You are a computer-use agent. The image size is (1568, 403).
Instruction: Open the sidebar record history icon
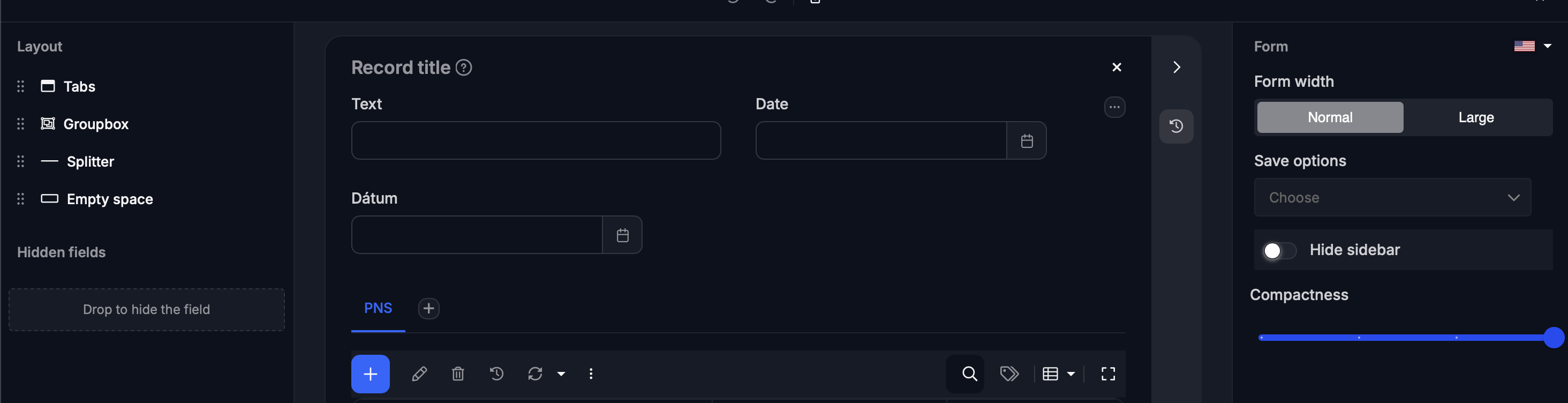tap(1176, 126)
